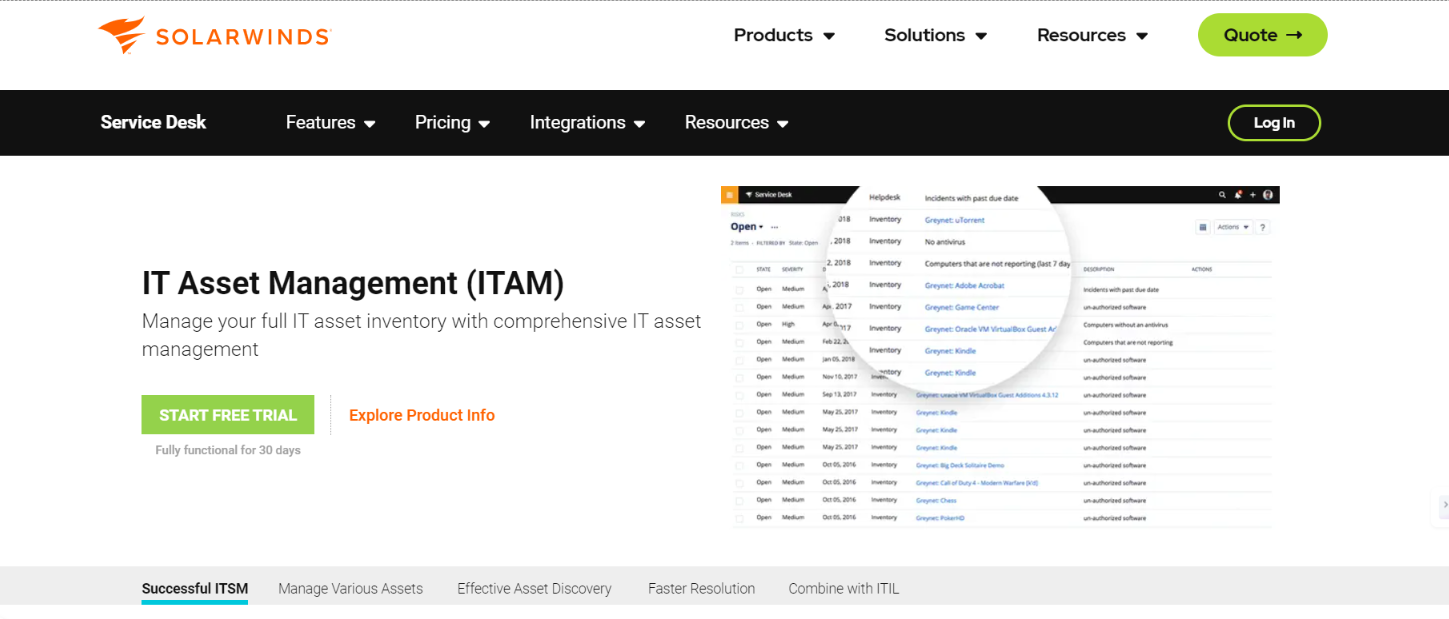Screen dimensions: 1449x619
Task: Click the Log In button
Action: (x=1274, y=123)
